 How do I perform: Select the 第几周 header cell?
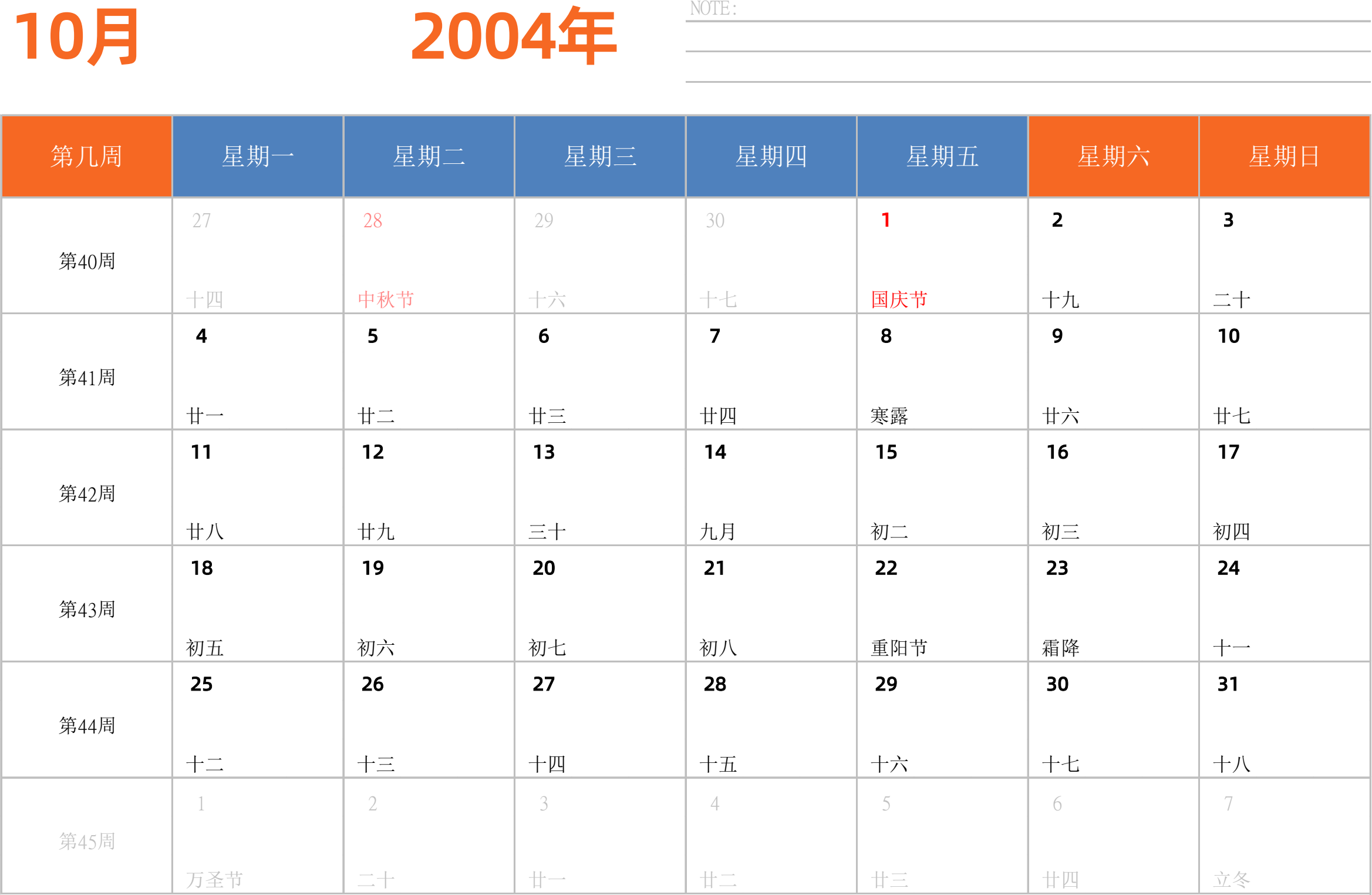pyautogui.click(x=86, y=156)
